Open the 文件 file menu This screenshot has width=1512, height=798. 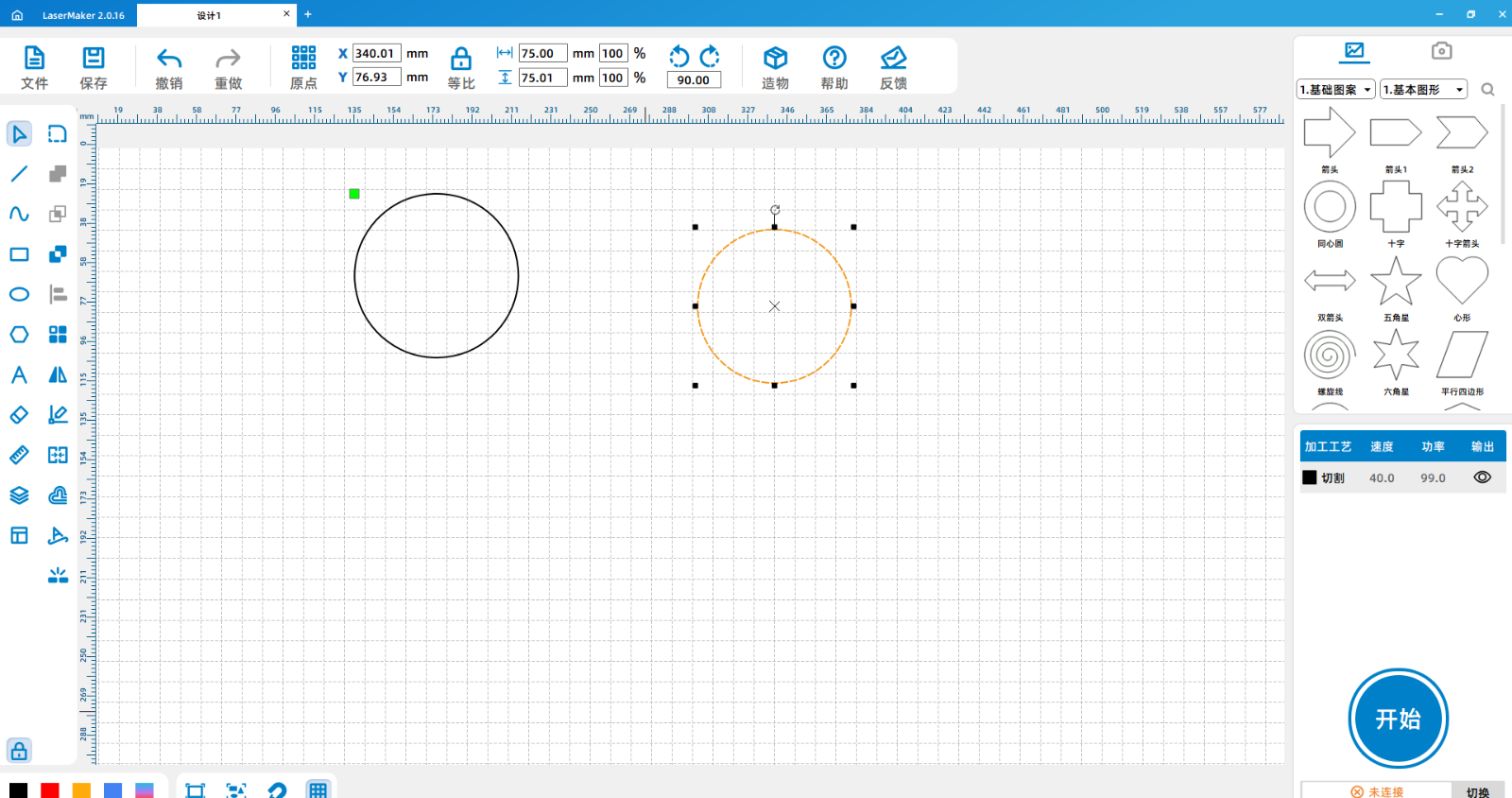(x=34, y=67)
